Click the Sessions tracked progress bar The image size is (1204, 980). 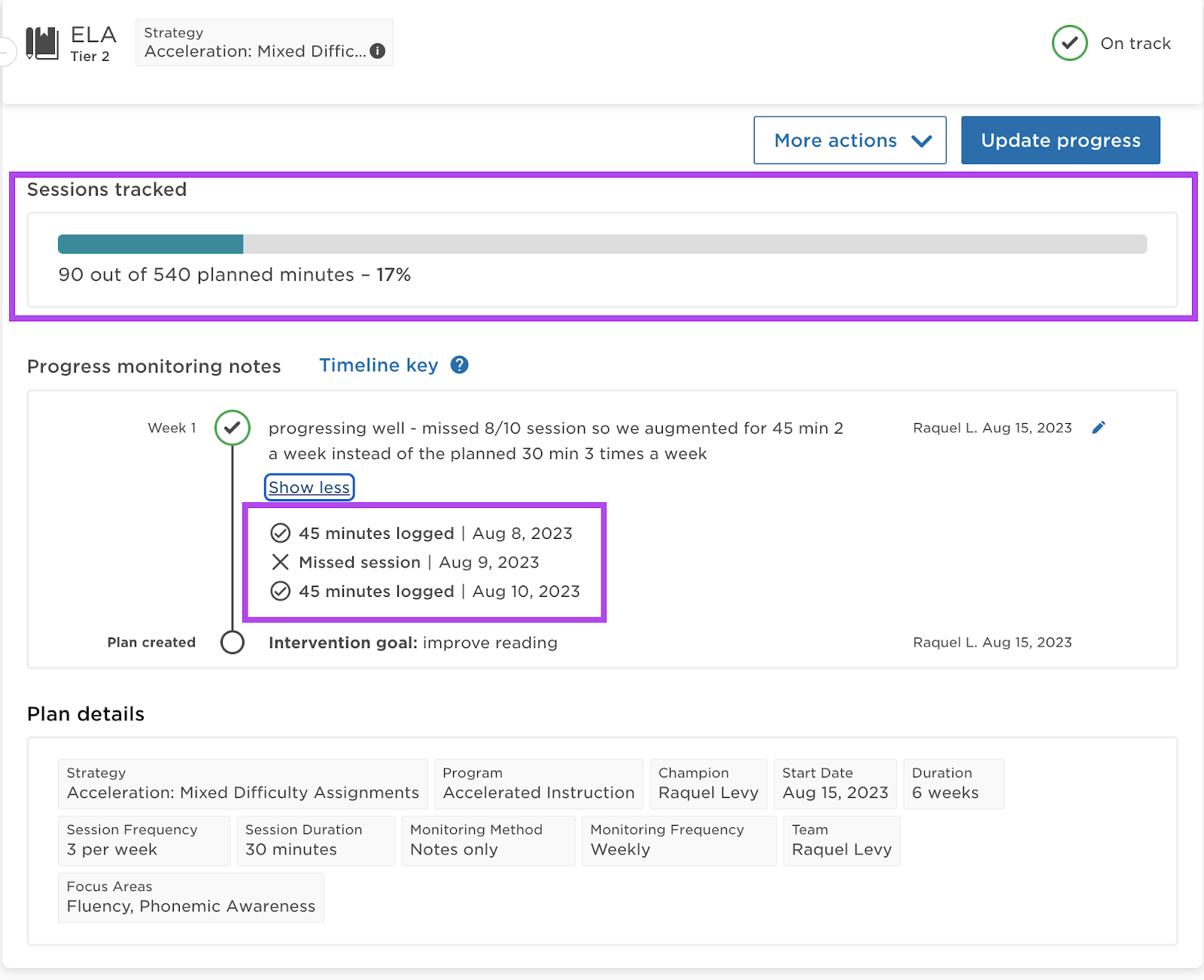(x=602, y=244)
